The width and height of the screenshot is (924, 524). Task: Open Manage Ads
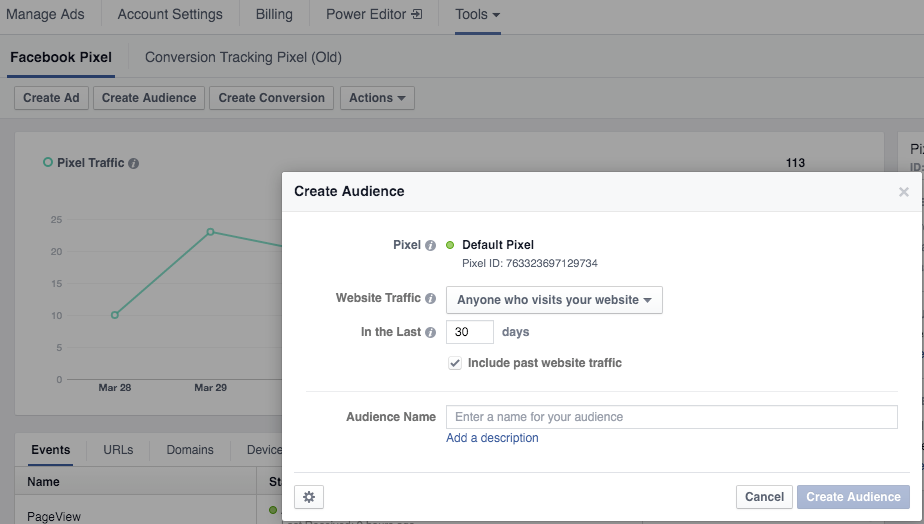45,14
